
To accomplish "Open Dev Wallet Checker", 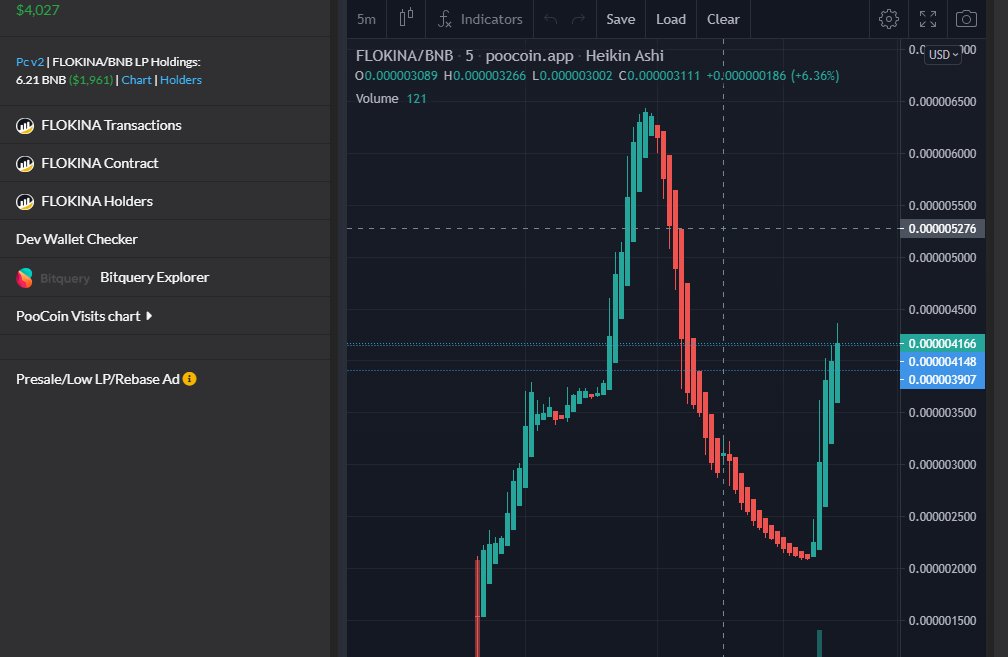I will [x=76, y=239].
